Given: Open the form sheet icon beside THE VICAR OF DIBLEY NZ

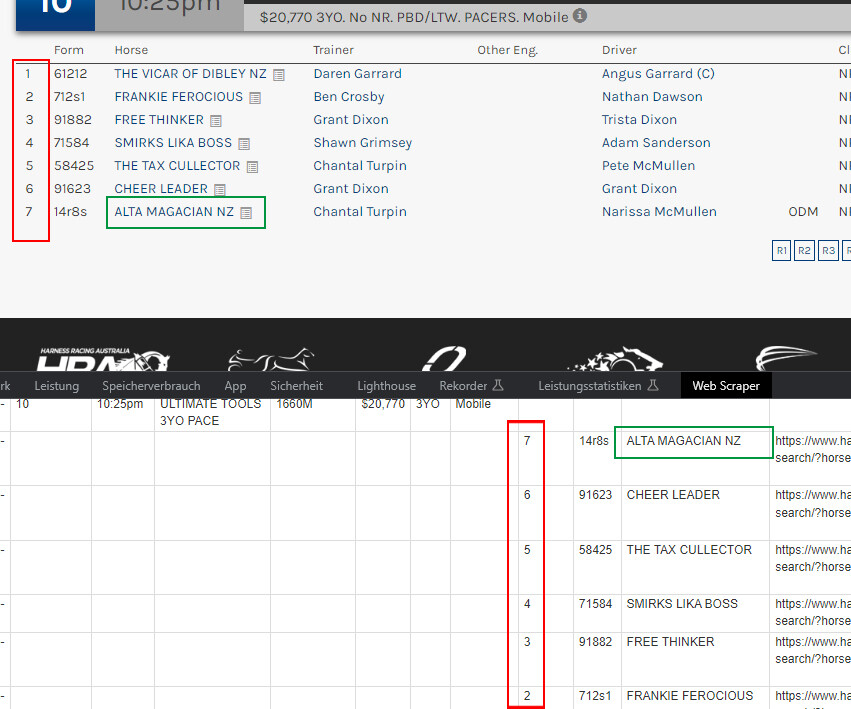Looking at the screenshot, I should (279, 75).
